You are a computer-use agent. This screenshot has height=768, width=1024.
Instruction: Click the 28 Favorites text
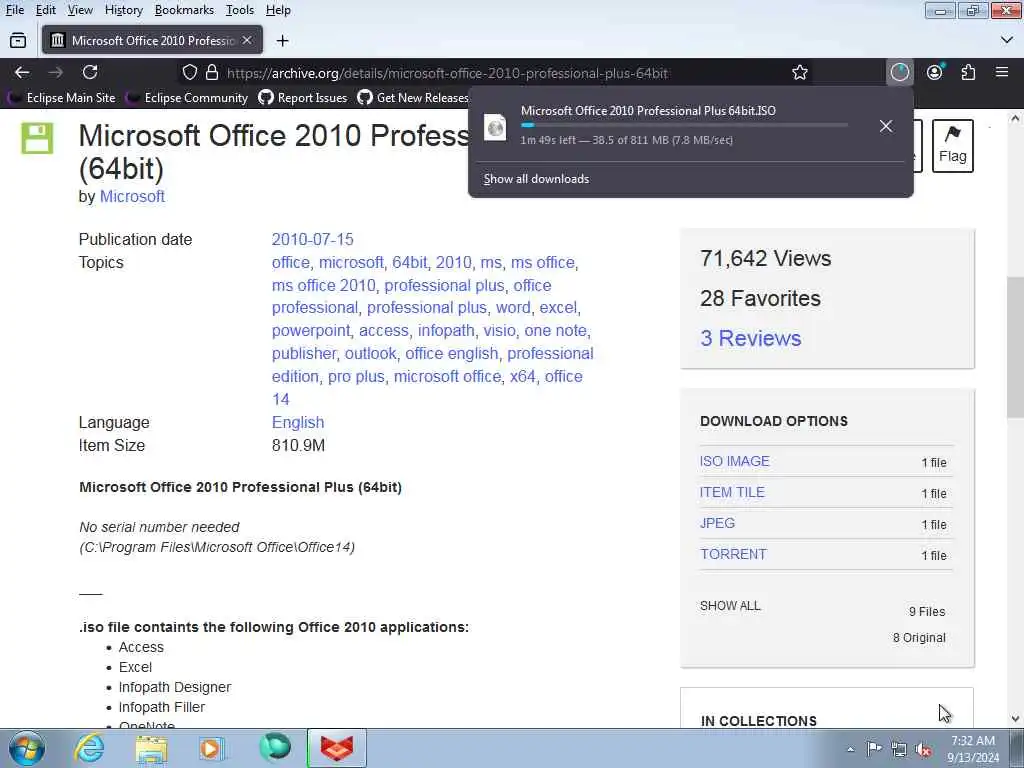(760, 298)
